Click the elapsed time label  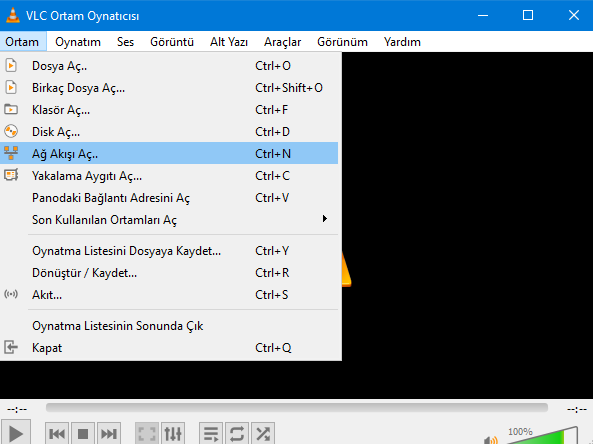[x=17, y=409]
